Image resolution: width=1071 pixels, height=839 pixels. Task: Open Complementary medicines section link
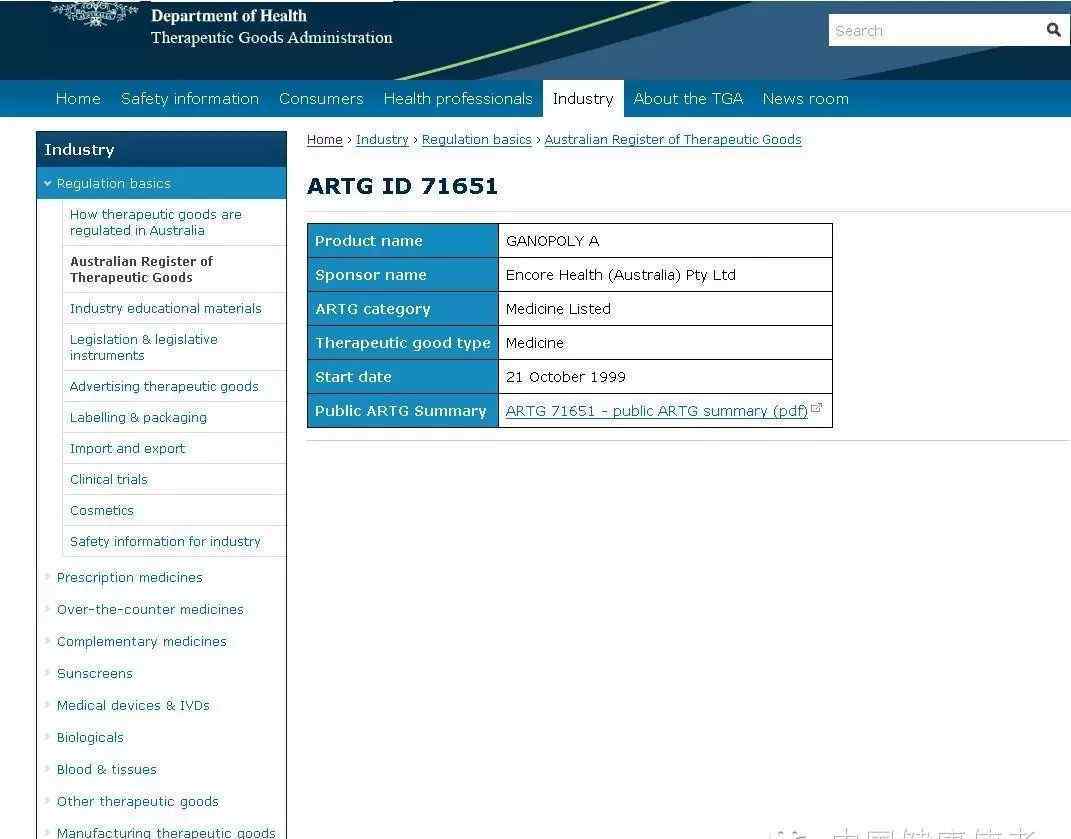[141, 641]
